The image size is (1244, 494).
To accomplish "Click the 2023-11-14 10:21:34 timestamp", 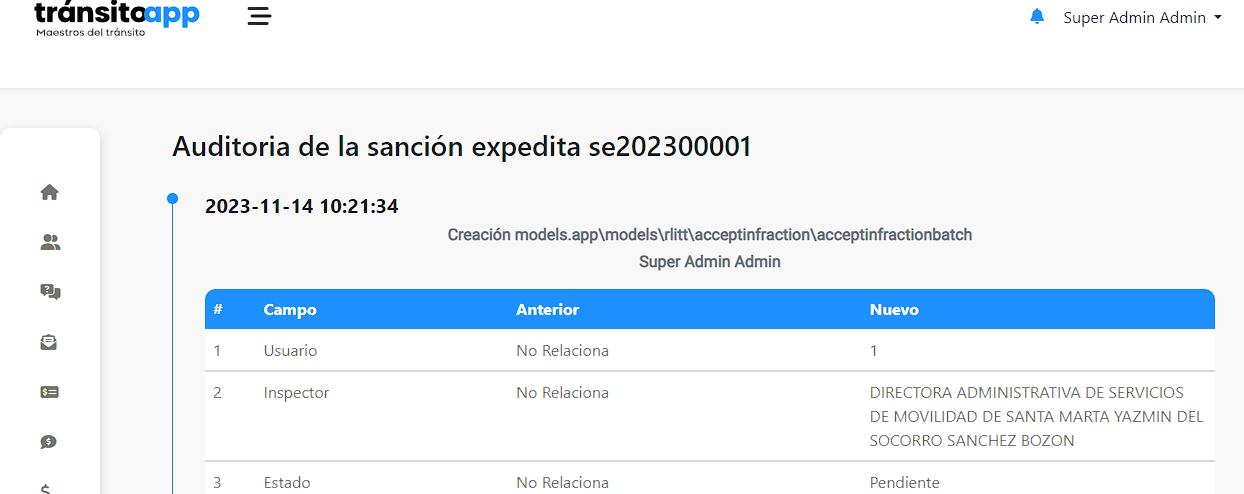I will [x=302, y=207].
